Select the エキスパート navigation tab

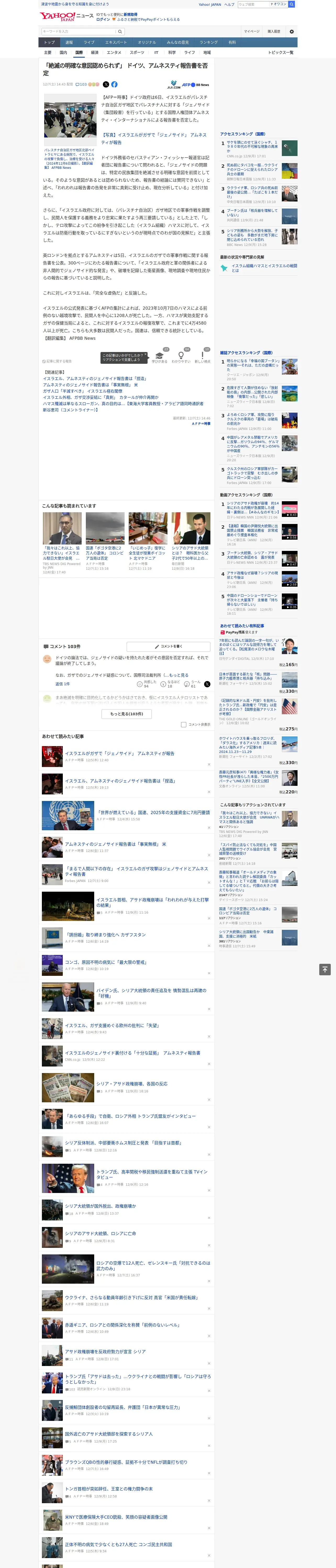coord(116,43)
